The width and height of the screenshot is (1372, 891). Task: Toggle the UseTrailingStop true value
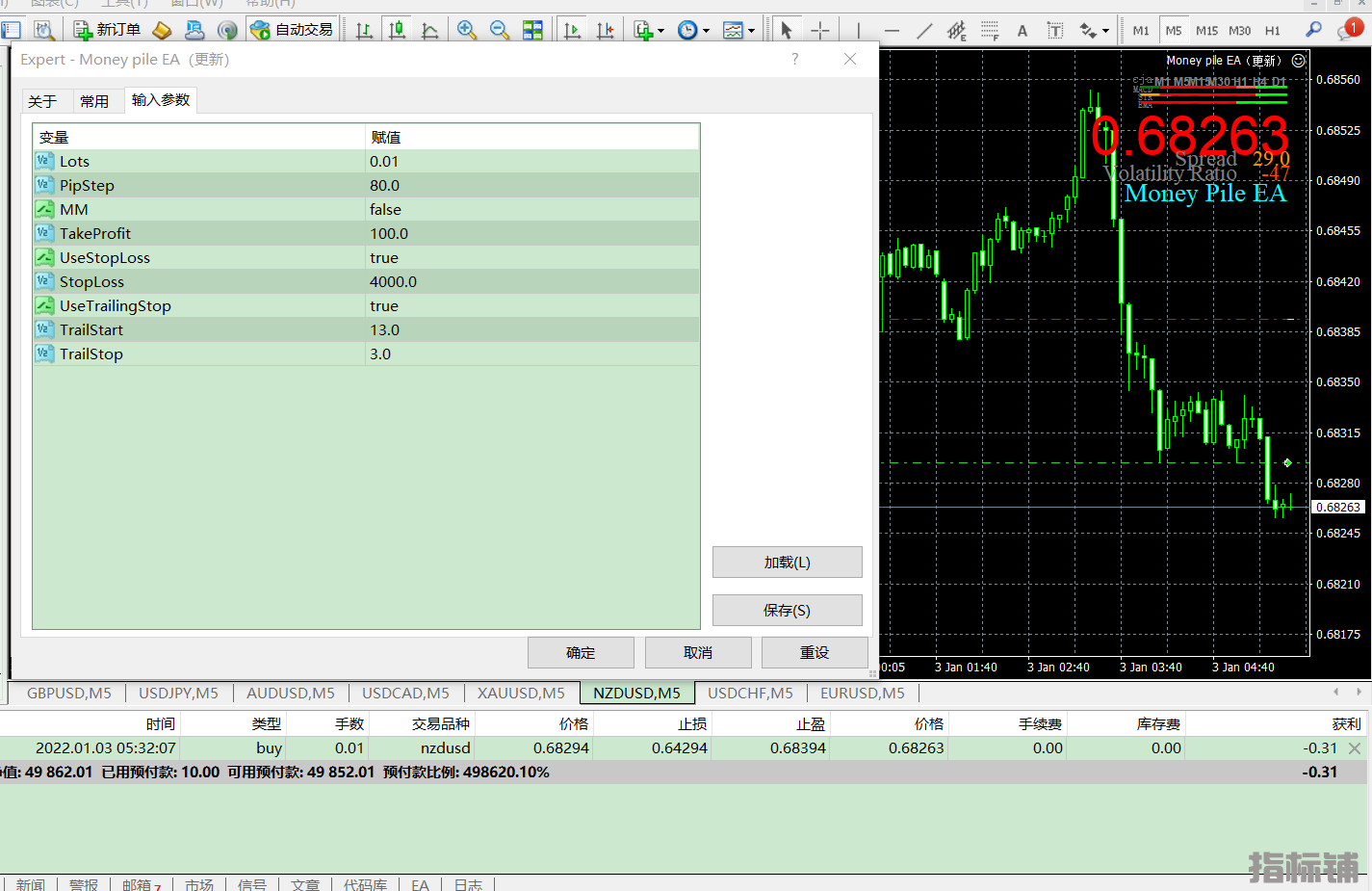click(x=532, y=305)
